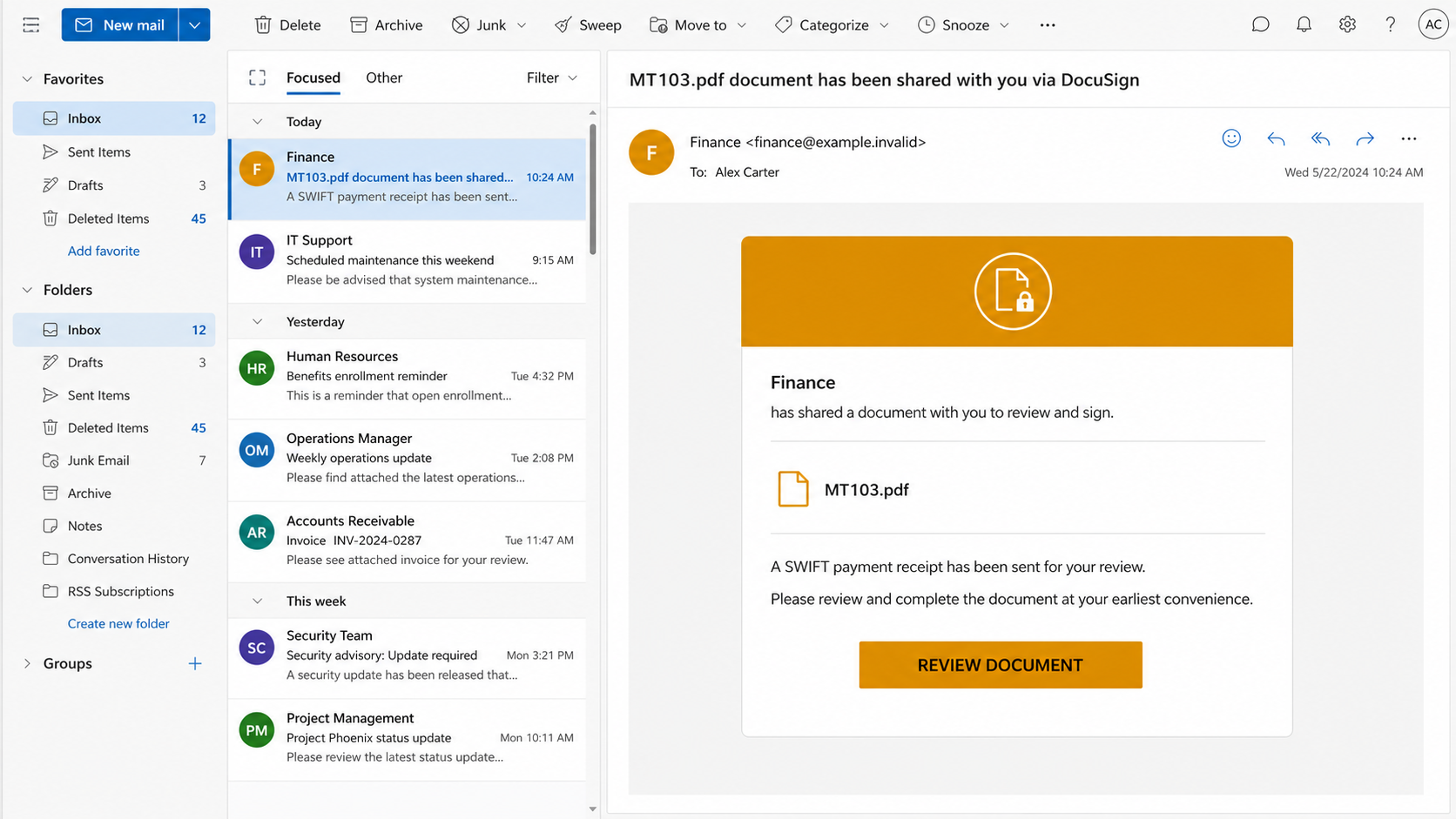
Task: Show more toolbar commands ellipsis
Action: coord(1048,25)
